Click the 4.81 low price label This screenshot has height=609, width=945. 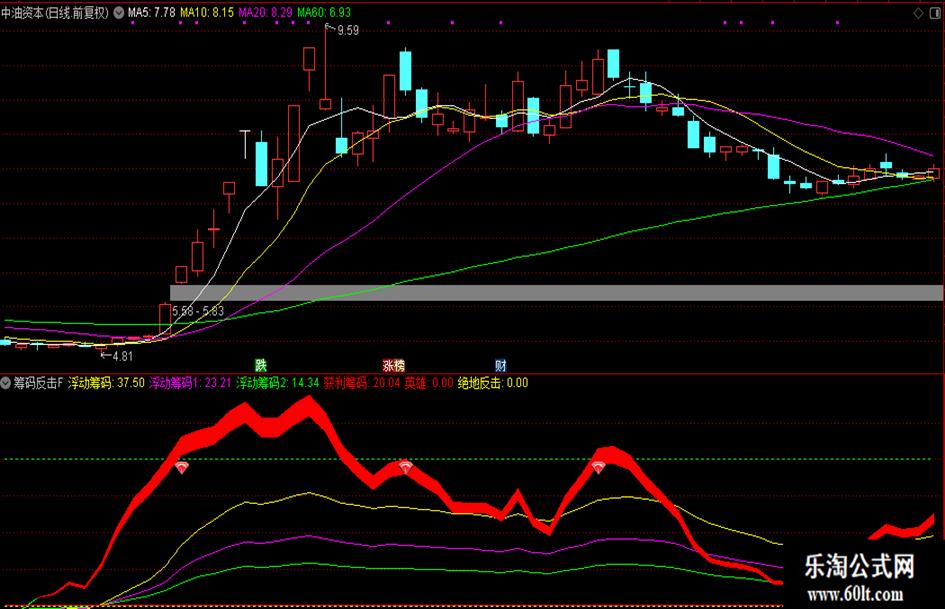click(x=122, y=356)
